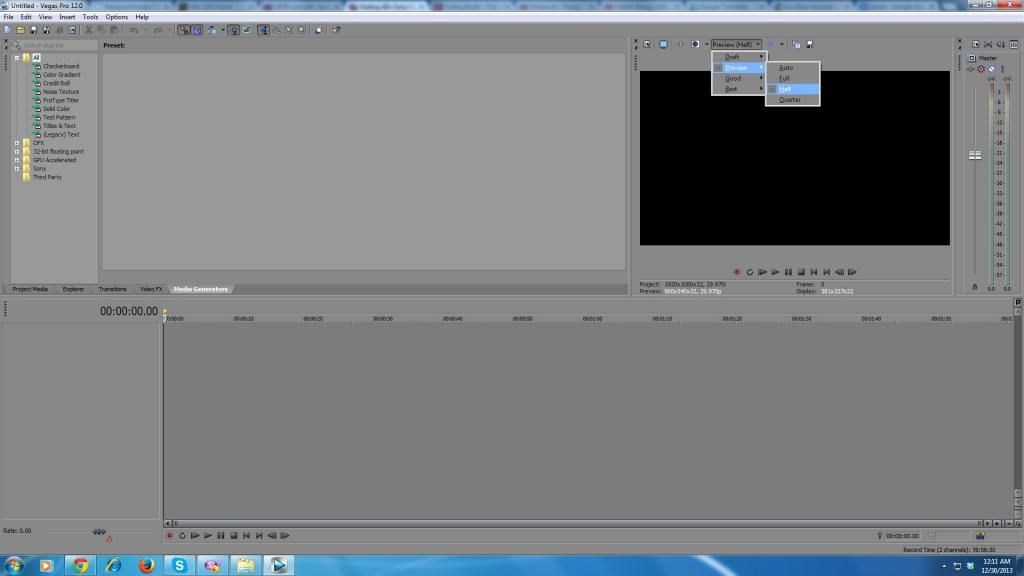Pause playback in video preview transport
Image resolution: width=1024 pixels, height=576 pixels.
[x=788, y=272]
